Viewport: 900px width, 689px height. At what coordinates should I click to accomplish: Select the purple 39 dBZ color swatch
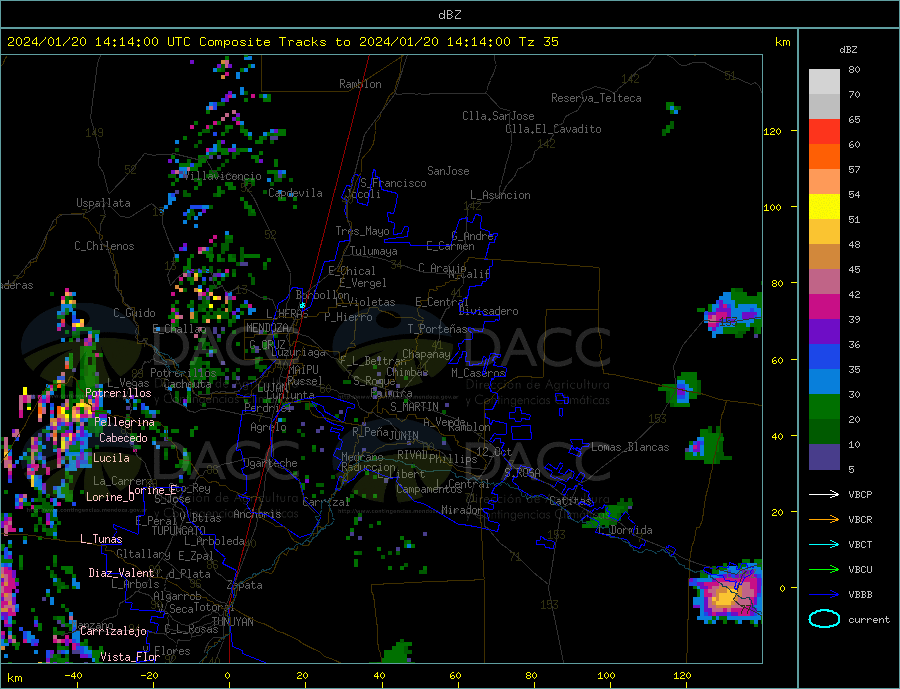824,332
